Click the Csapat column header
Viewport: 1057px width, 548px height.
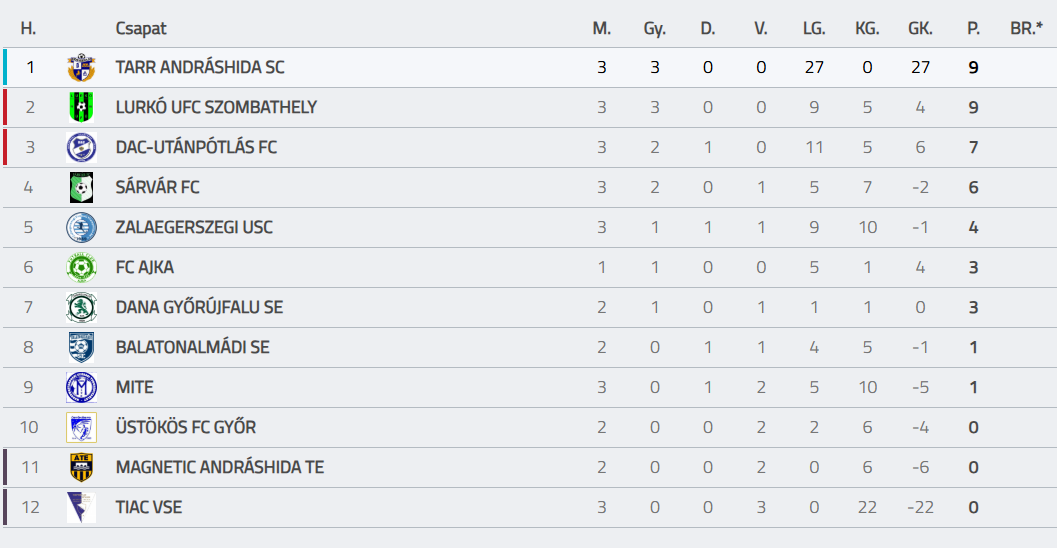(x=141, y=28)
